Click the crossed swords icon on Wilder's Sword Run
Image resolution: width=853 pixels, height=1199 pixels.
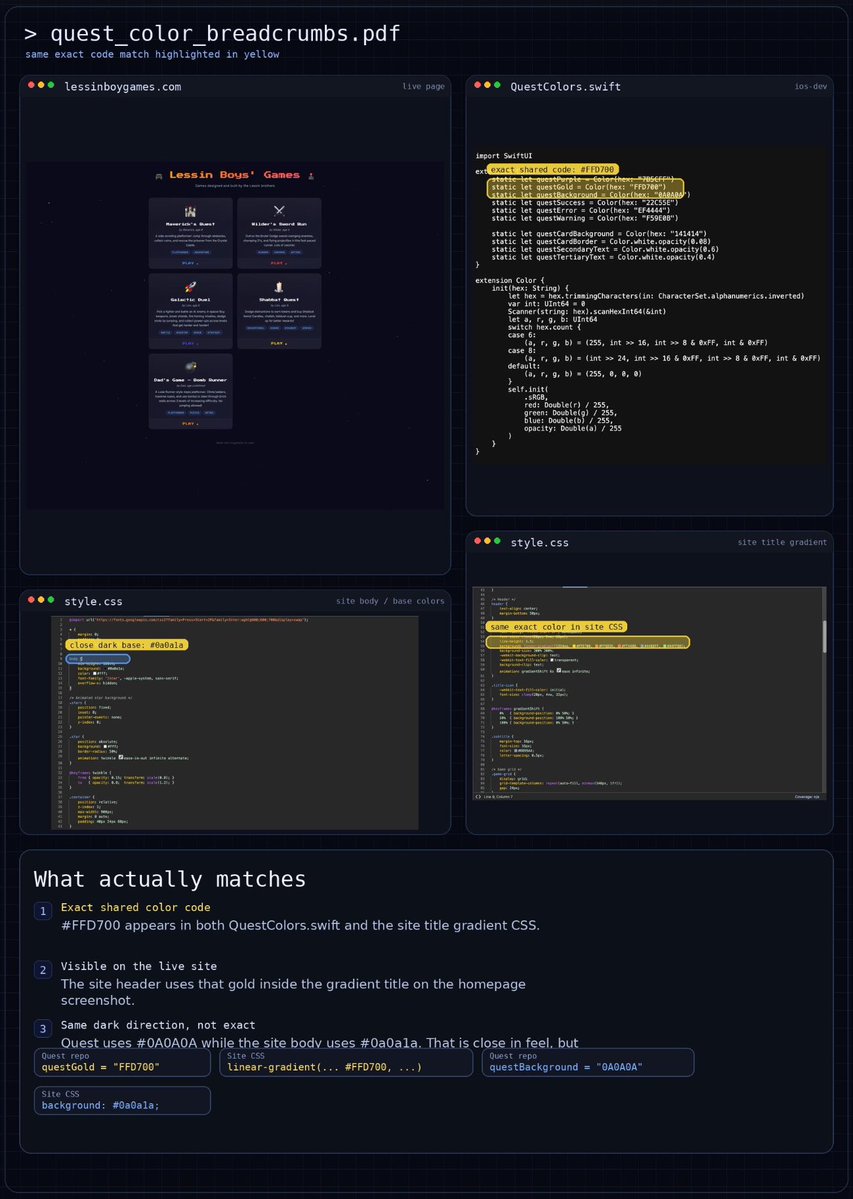(279, 210)
